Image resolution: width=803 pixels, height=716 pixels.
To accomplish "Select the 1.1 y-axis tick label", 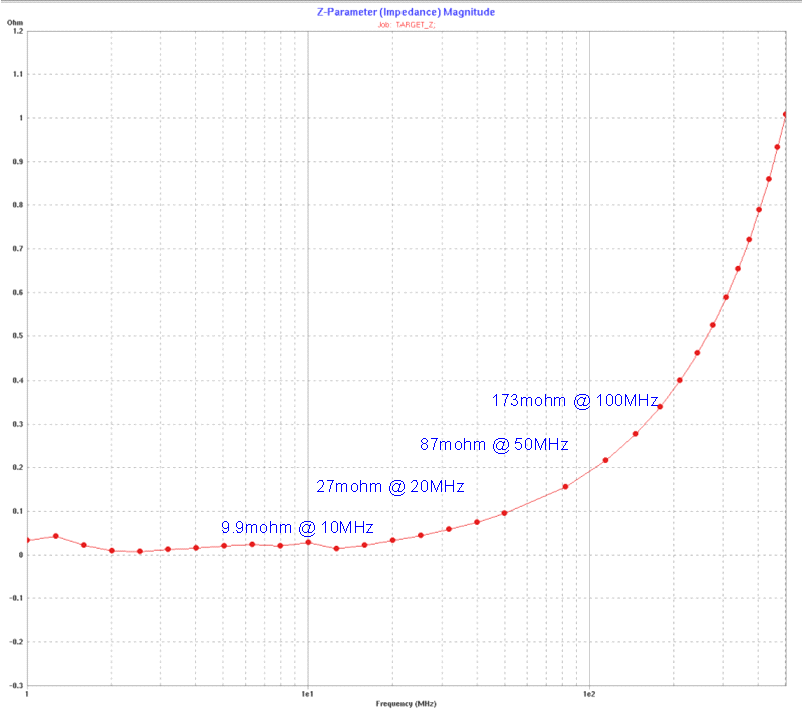I will coord(16,75).
